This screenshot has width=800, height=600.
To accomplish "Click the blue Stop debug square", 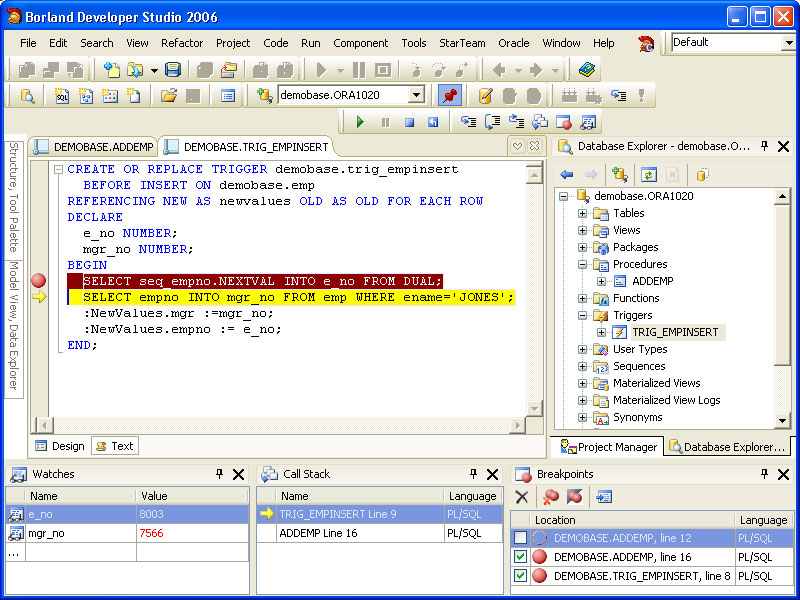I will click(x=409, y=122).
